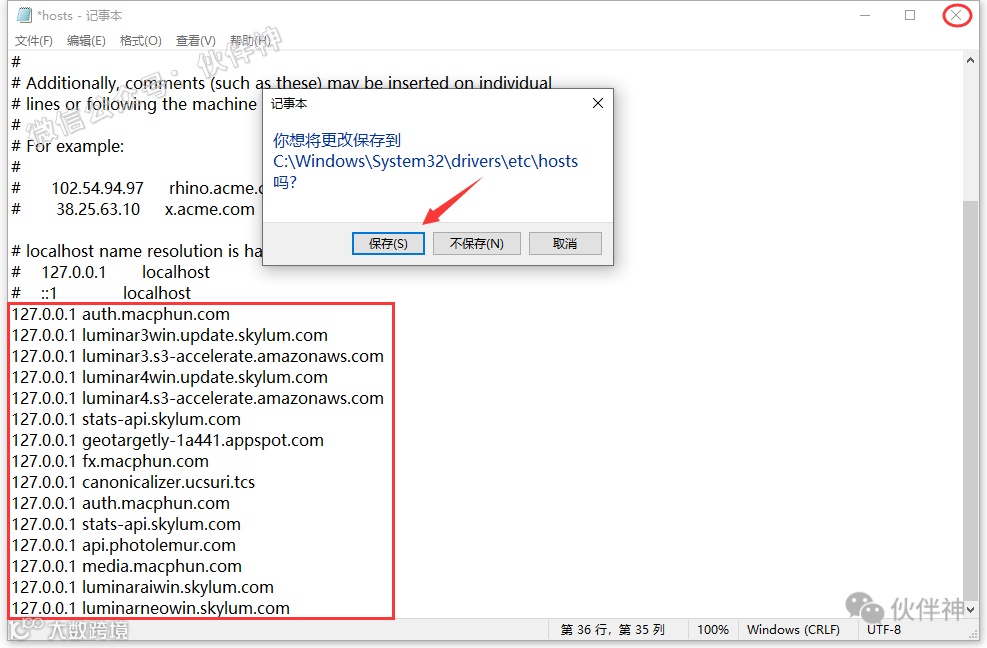This screenshot has height=648, width=987.
Task: Click the canonicalizer.ucsuri.tcs line
Action: click(133, 482)
